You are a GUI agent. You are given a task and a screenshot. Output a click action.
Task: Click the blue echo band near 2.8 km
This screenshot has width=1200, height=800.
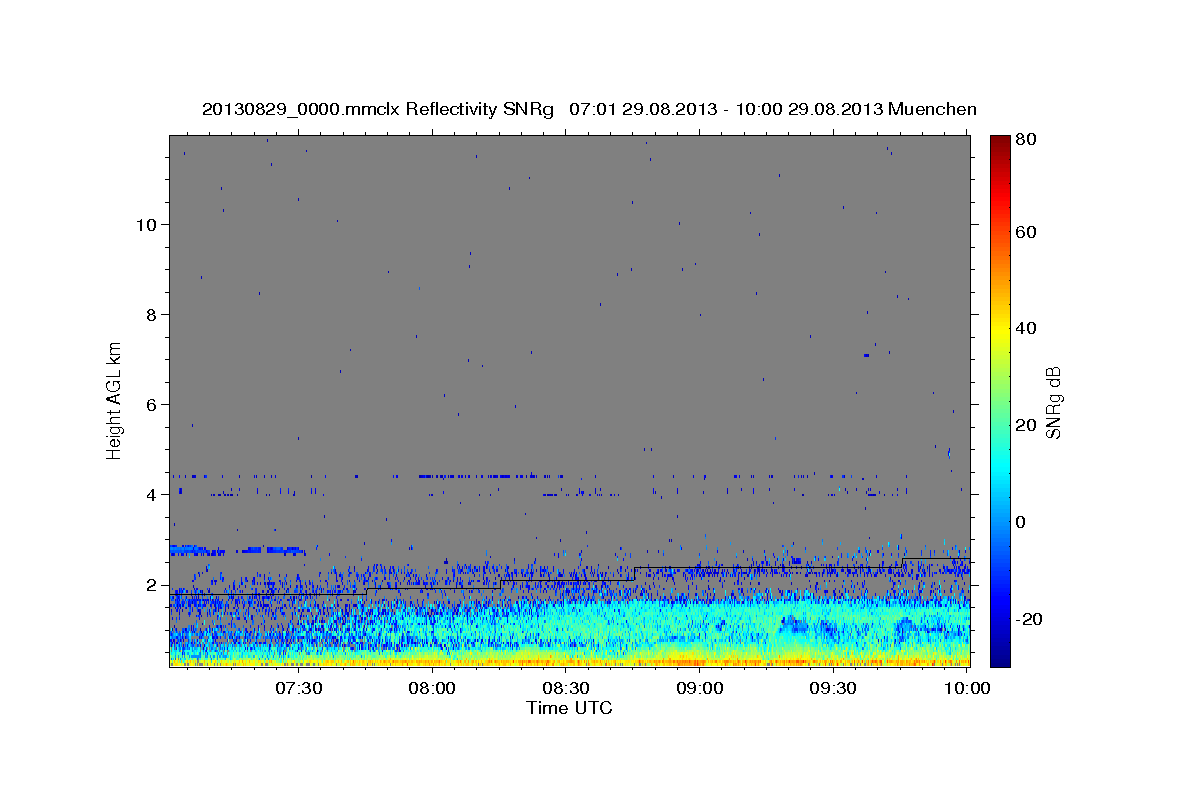coord(238,550)
